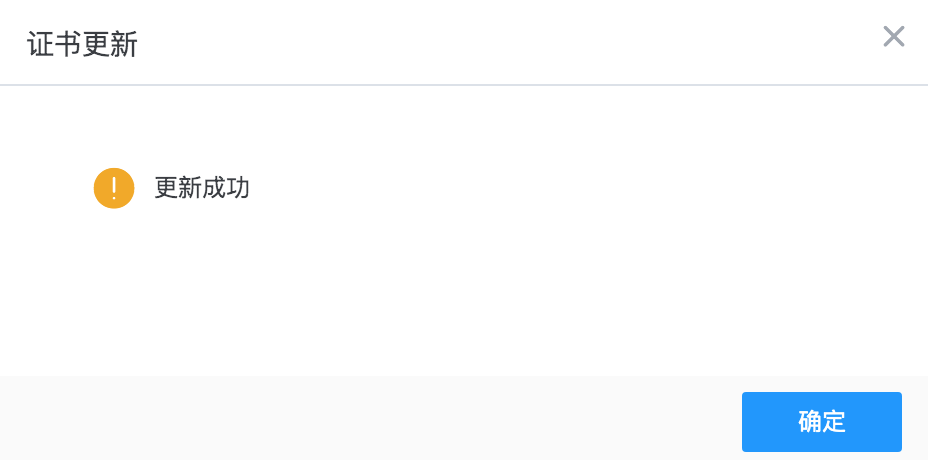
Task: Click the update success text
Action: pos(202,188)
